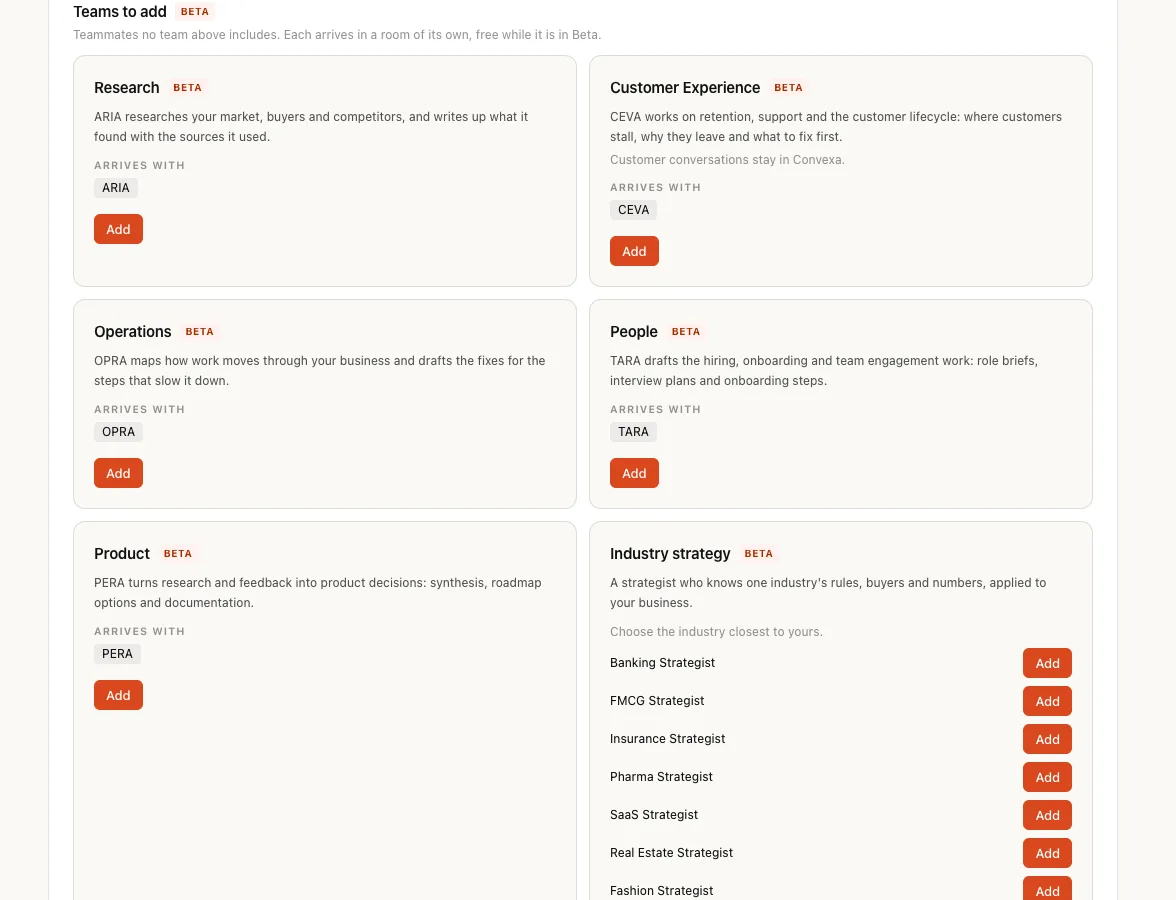This screenshot has width=1176, height=900.
Task: Add the SaaS Strategist
Action: click(1047, 815)
